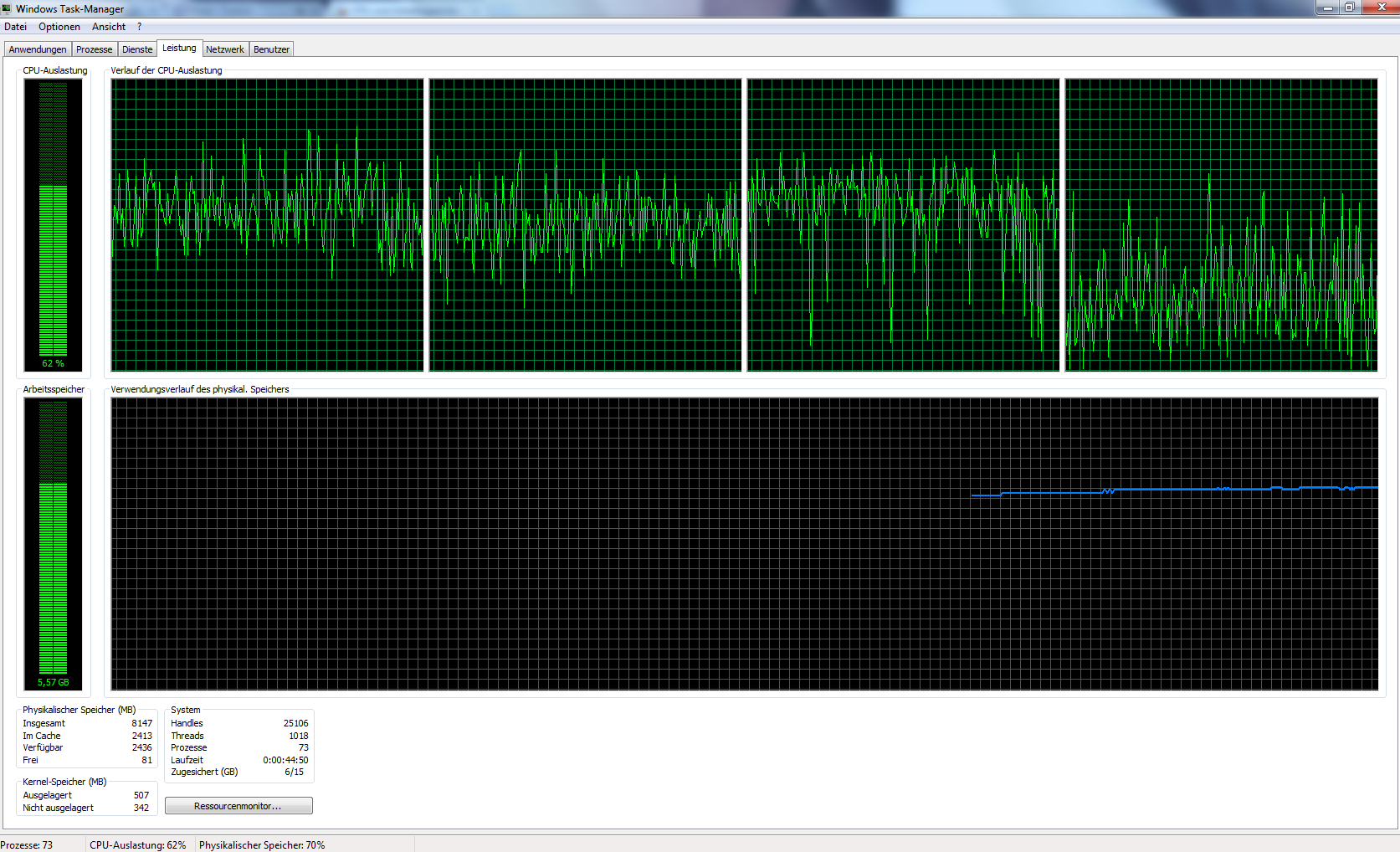The height and width of the screenshot is (852, 1400).
Task: Click the first CPU core history graph
Action: tap(267, 225)
